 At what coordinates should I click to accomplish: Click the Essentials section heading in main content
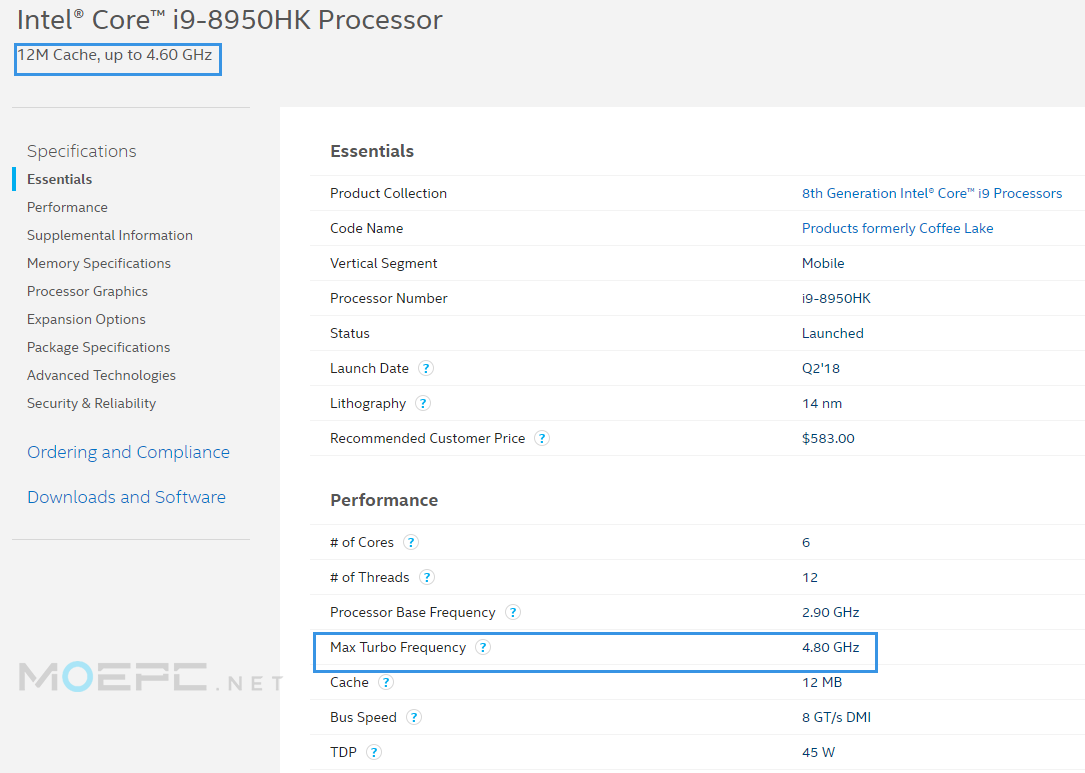(372, 151)
